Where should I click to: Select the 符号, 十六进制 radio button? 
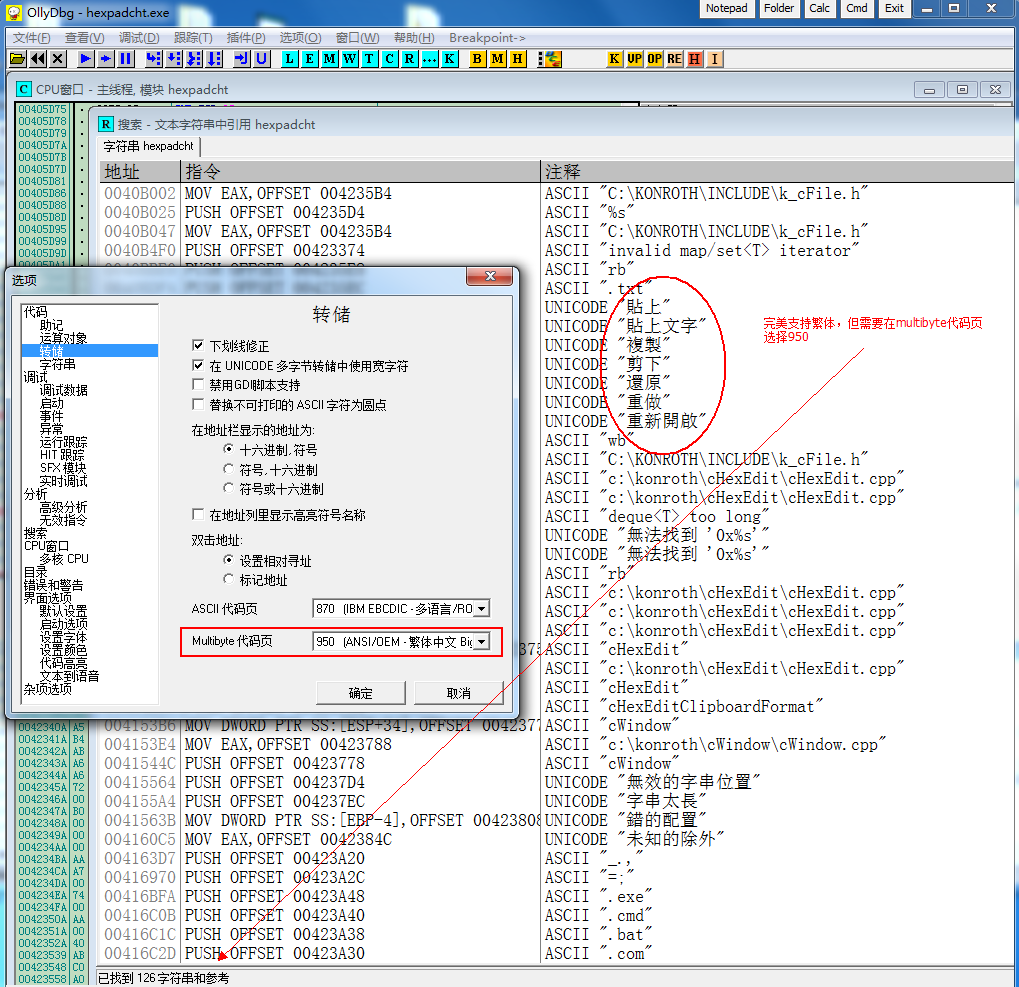(x=228, y=468)
